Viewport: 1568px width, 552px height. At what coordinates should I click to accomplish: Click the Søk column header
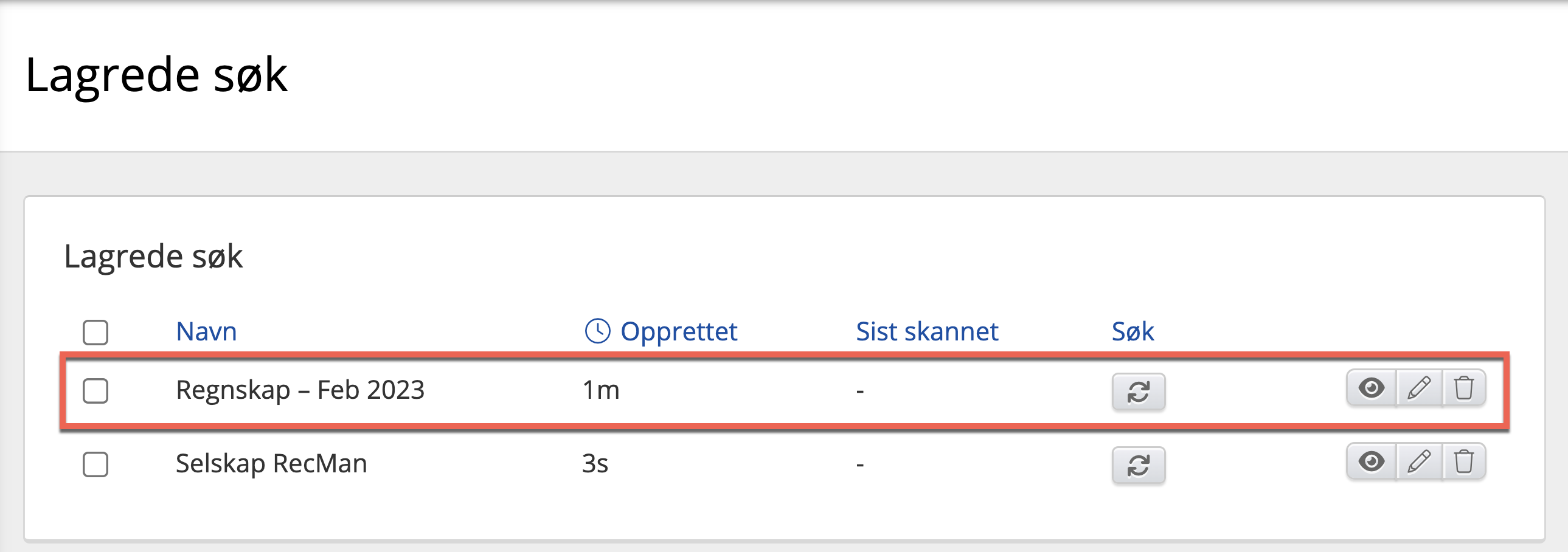(1132, 332)
